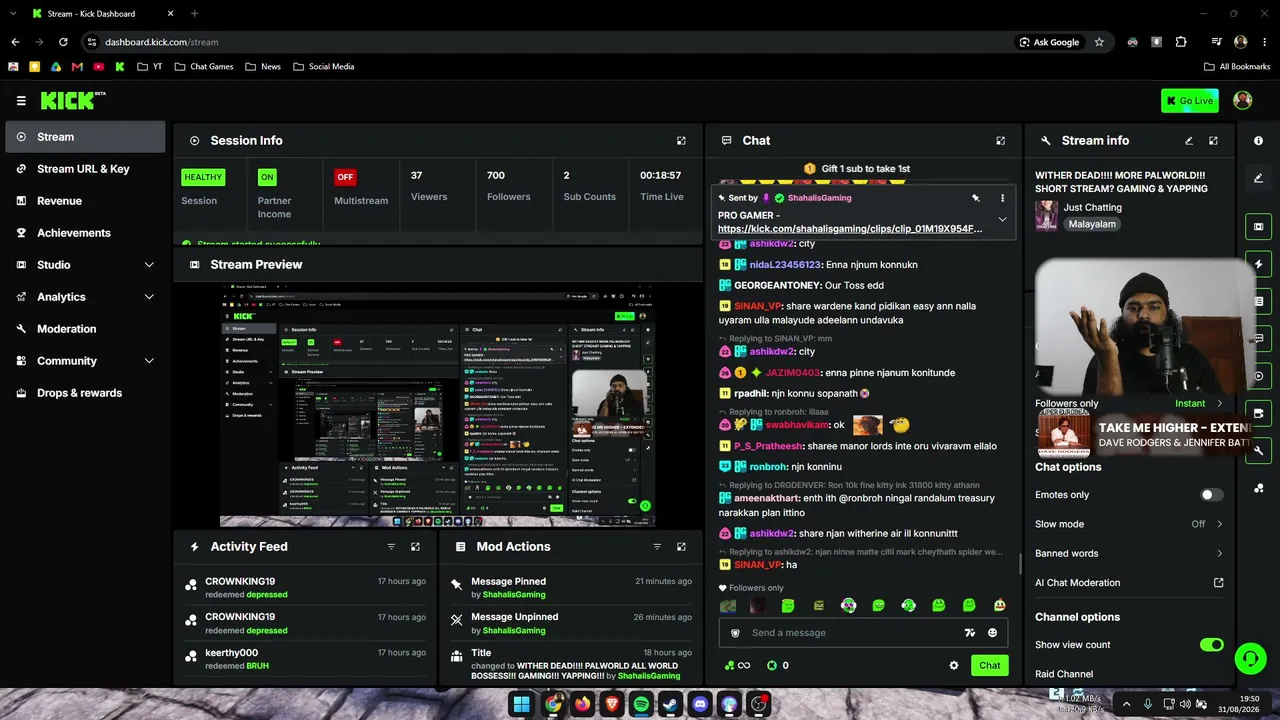This screenshot has height=720, width=1280.
Task: Open the All Bookmarks folder
Action: [x=1237, y=67]
